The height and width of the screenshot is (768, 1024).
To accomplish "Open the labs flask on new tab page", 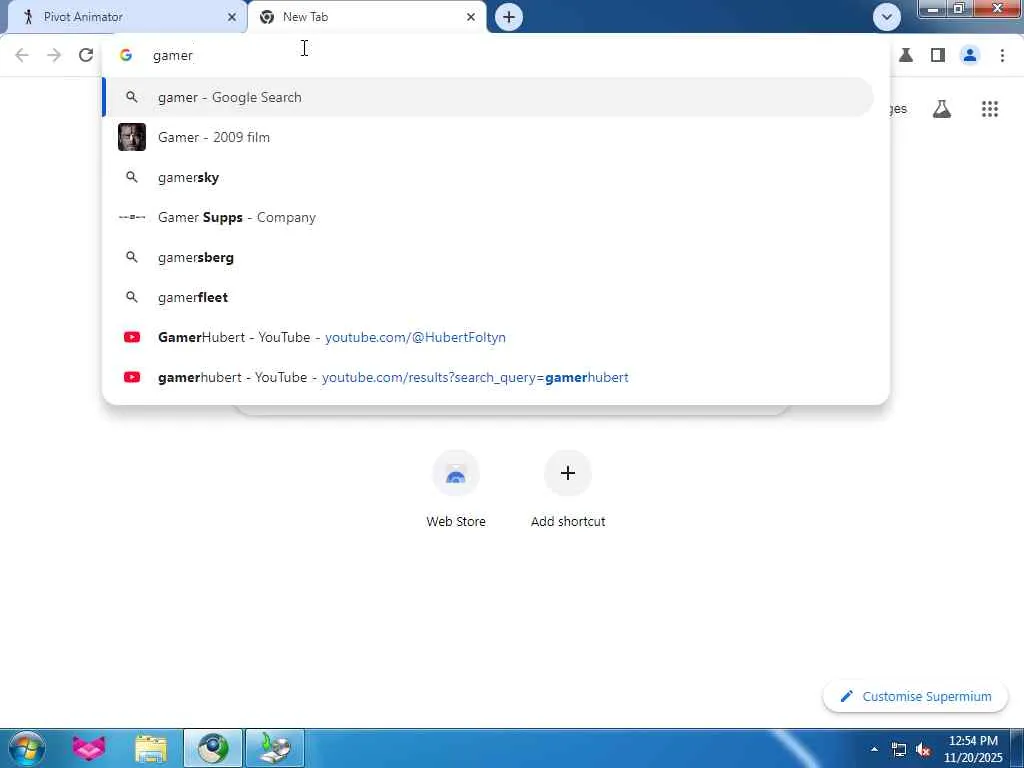I will coord(942,109).
